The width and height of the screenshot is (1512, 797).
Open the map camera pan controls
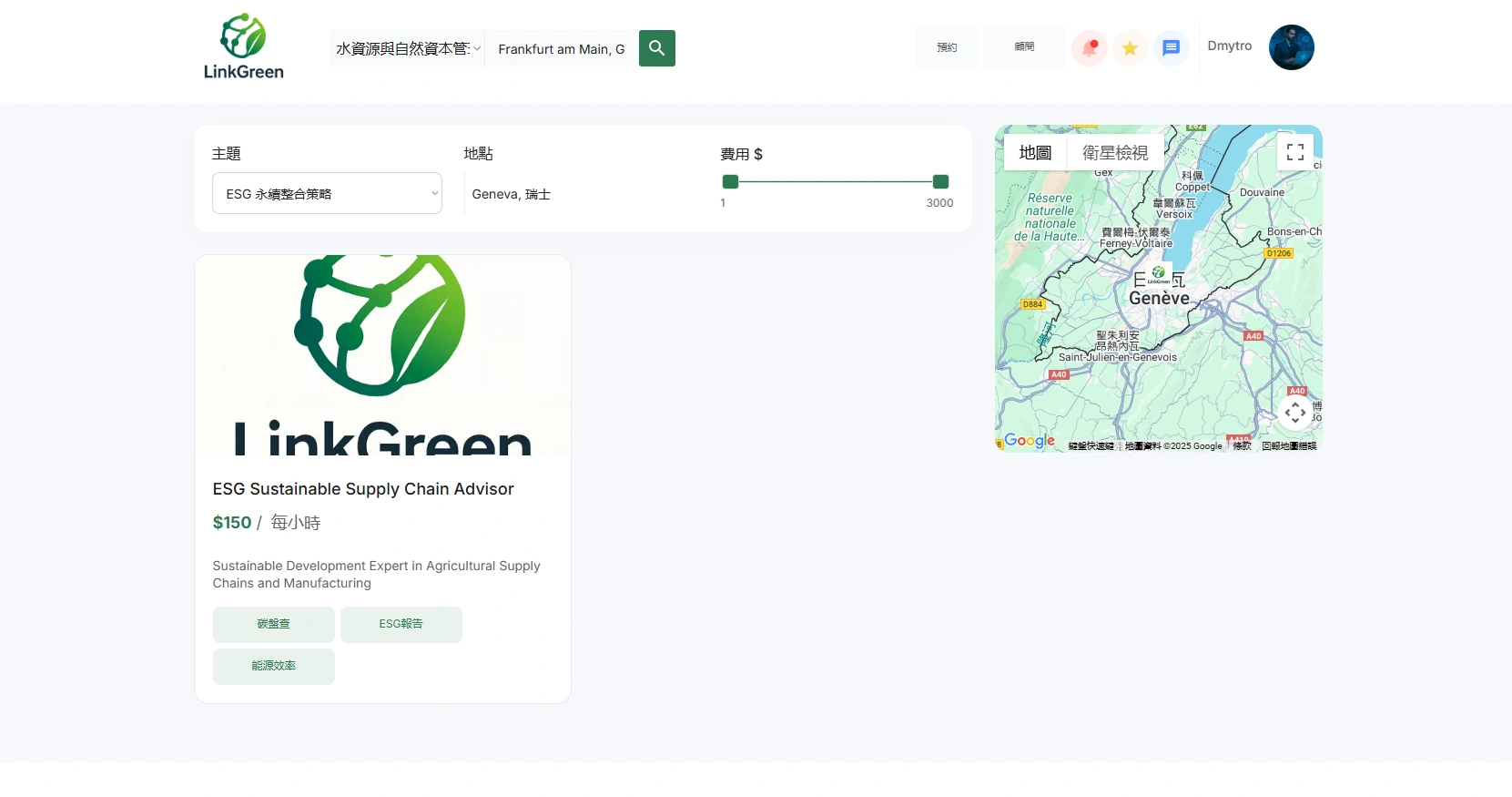(x=1295, y=413)
